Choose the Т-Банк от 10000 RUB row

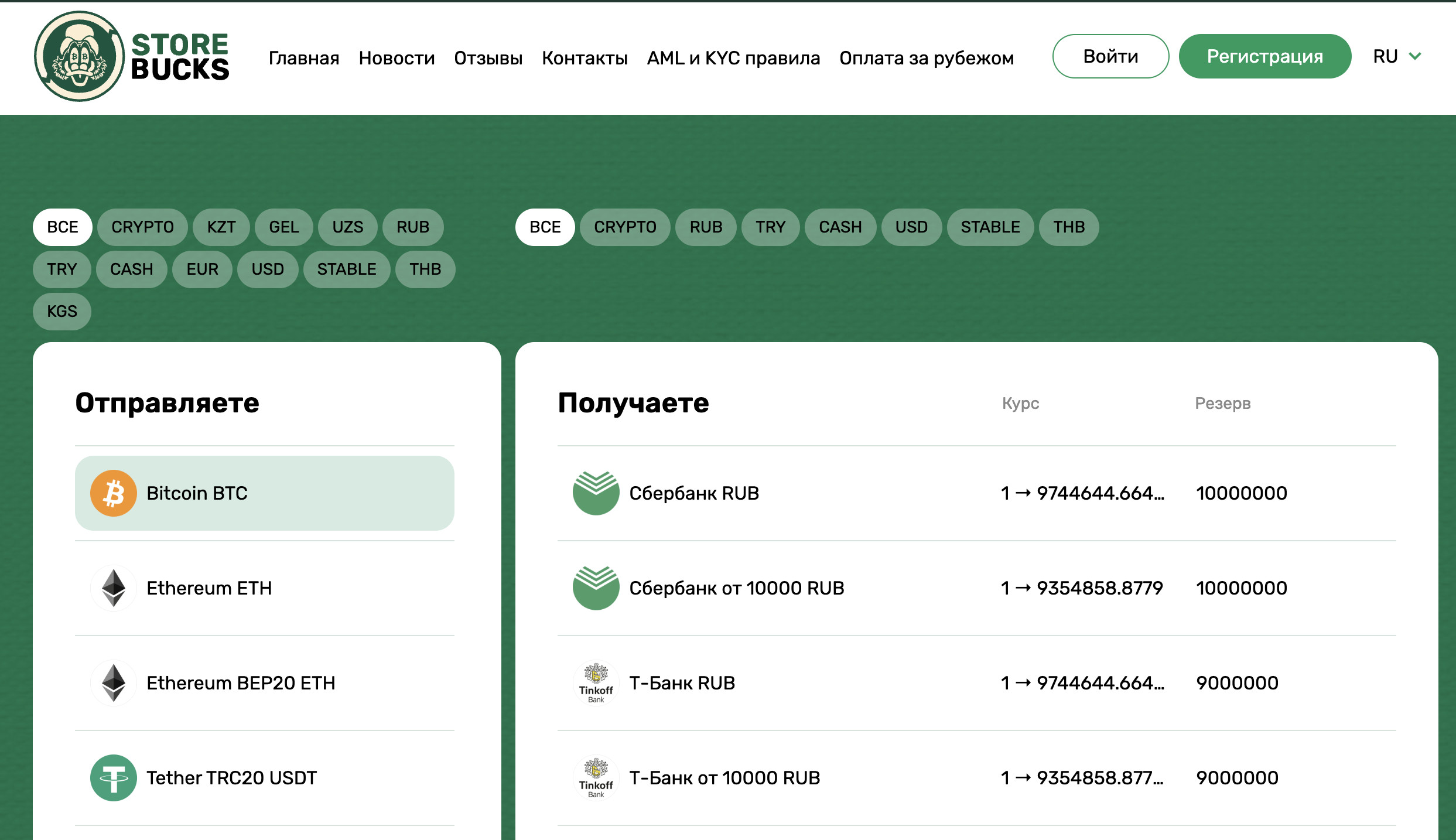pyautogui.click(x=976, y=778)
